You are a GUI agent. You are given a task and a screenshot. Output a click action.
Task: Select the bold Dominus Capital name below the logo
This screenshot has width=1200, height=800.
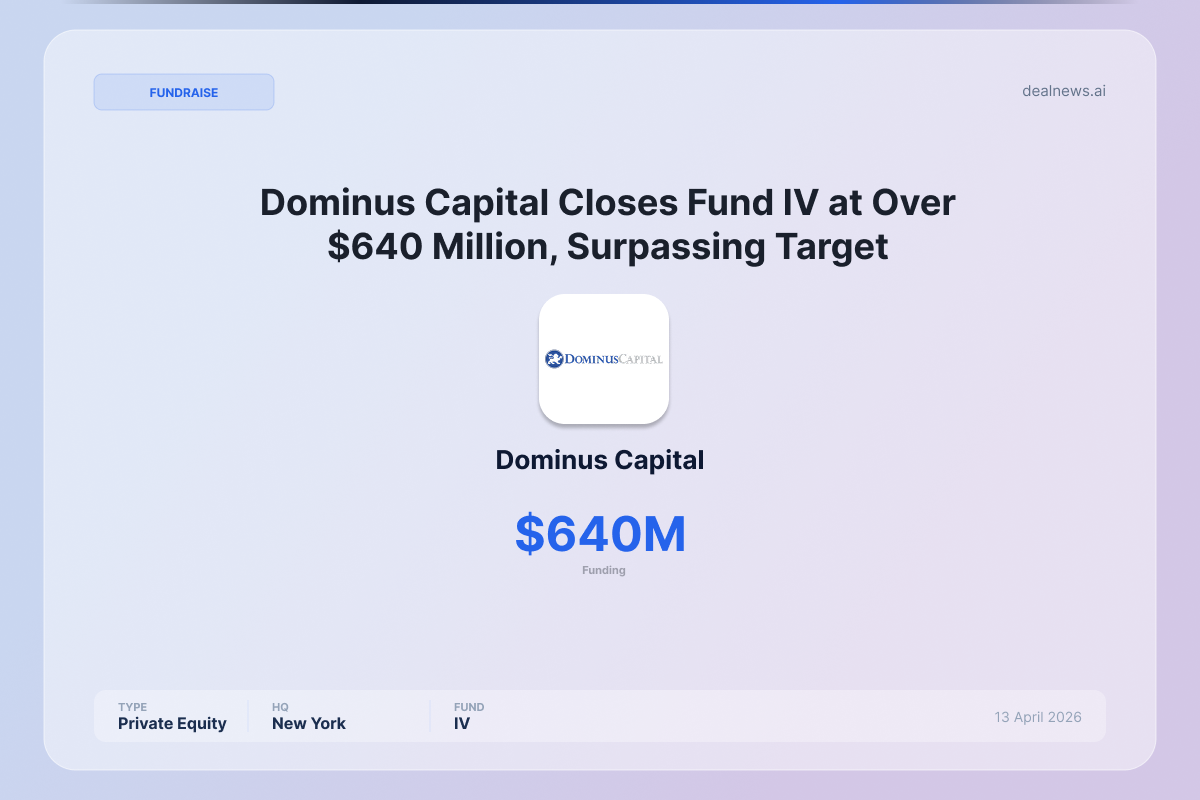[600, 460]
